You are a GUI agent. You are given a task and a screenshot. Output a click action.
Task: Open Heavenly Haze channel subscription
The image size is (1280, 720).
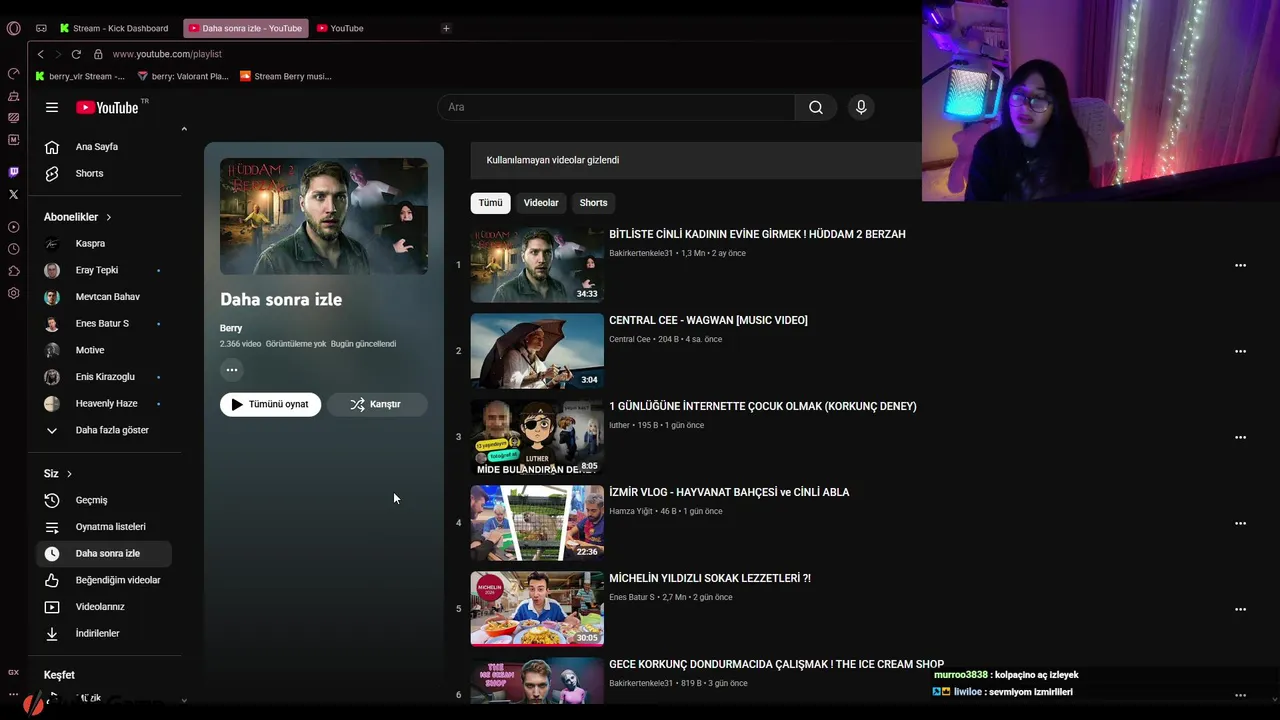(104, 403)
